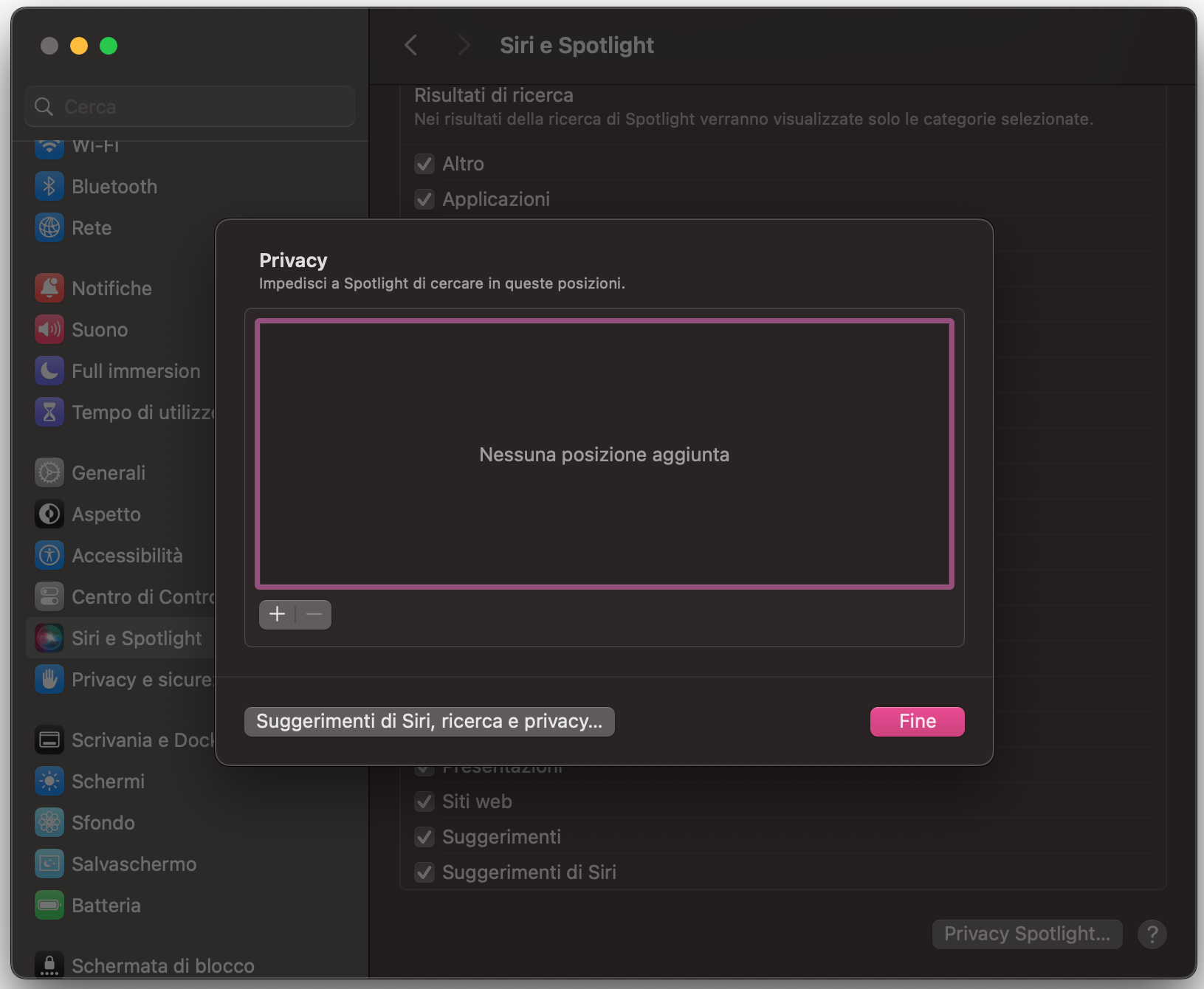Uncheck the Altro search category

424,164
